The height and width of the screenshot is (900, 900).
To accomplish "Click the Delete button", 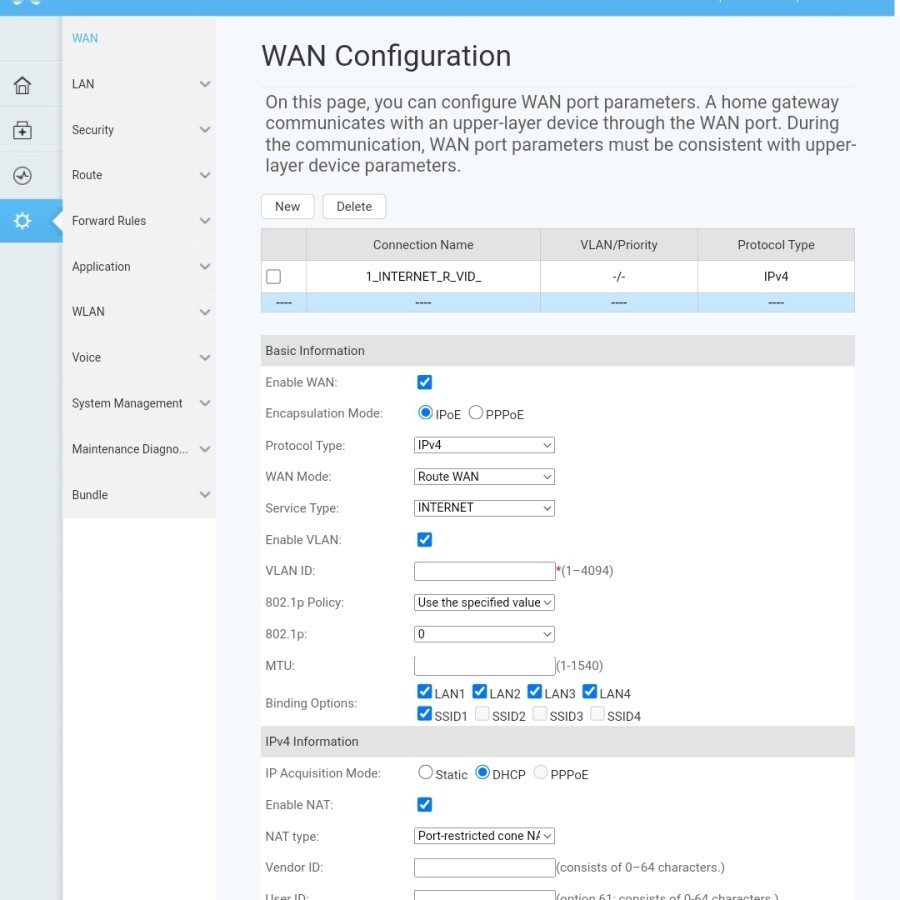I will click(x=354, y=207).
